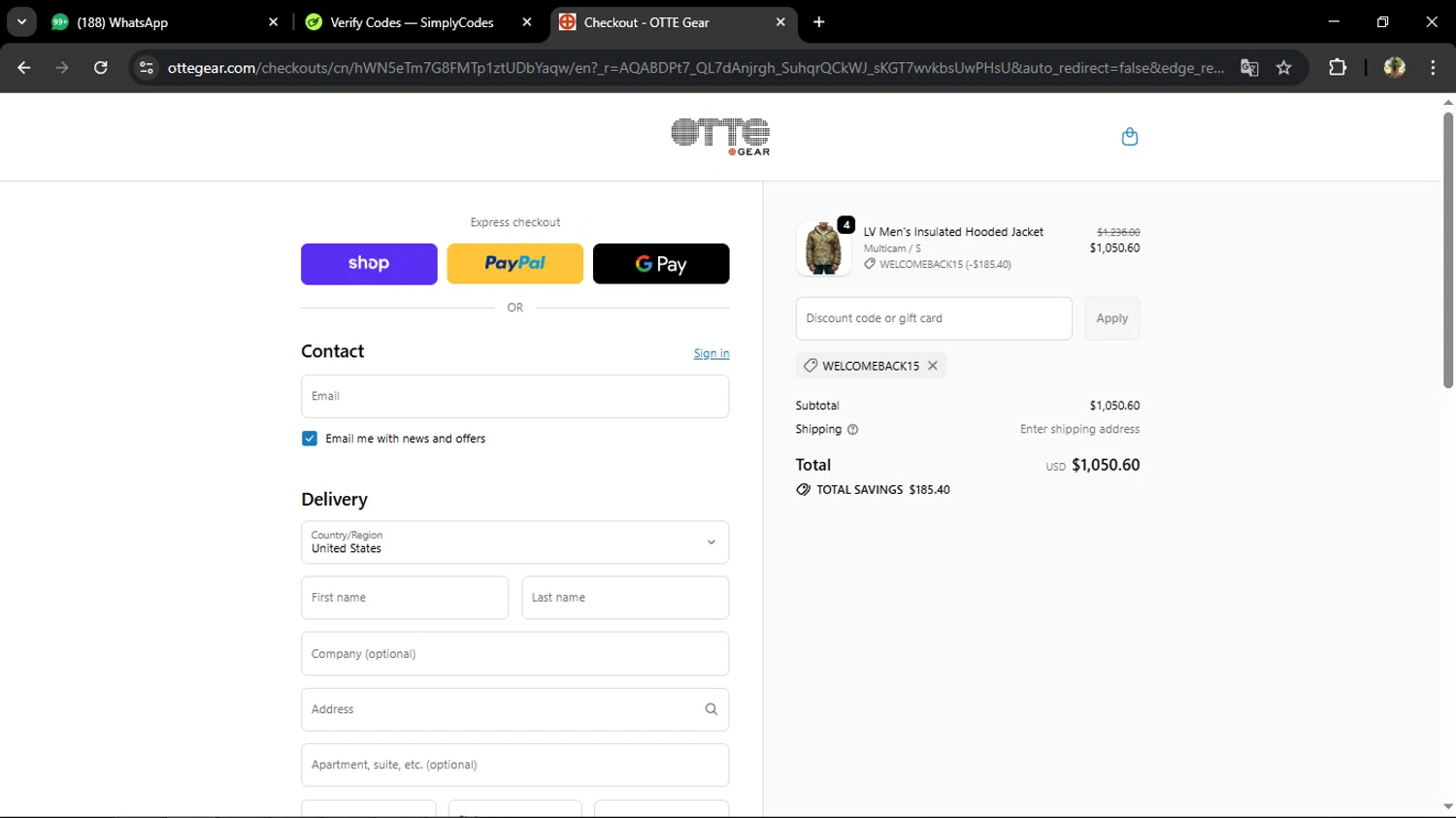Focus the Email input field

click(x=515, y=397)
